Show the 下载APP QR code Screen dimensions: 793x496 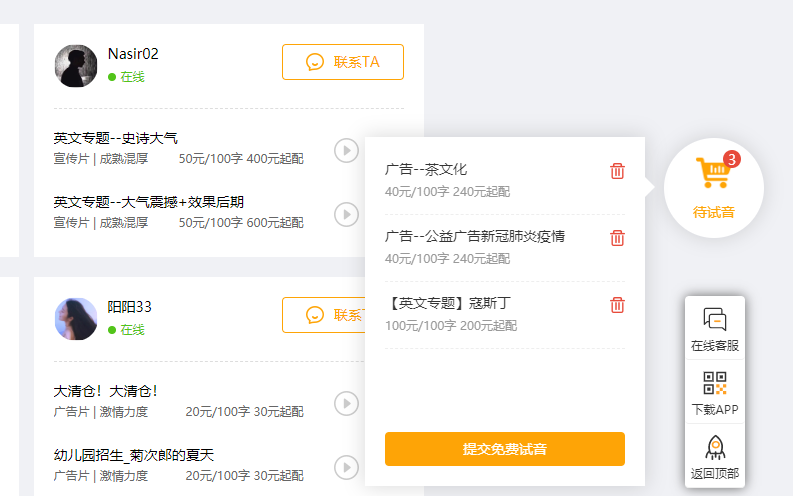click(x=714, y=393)
